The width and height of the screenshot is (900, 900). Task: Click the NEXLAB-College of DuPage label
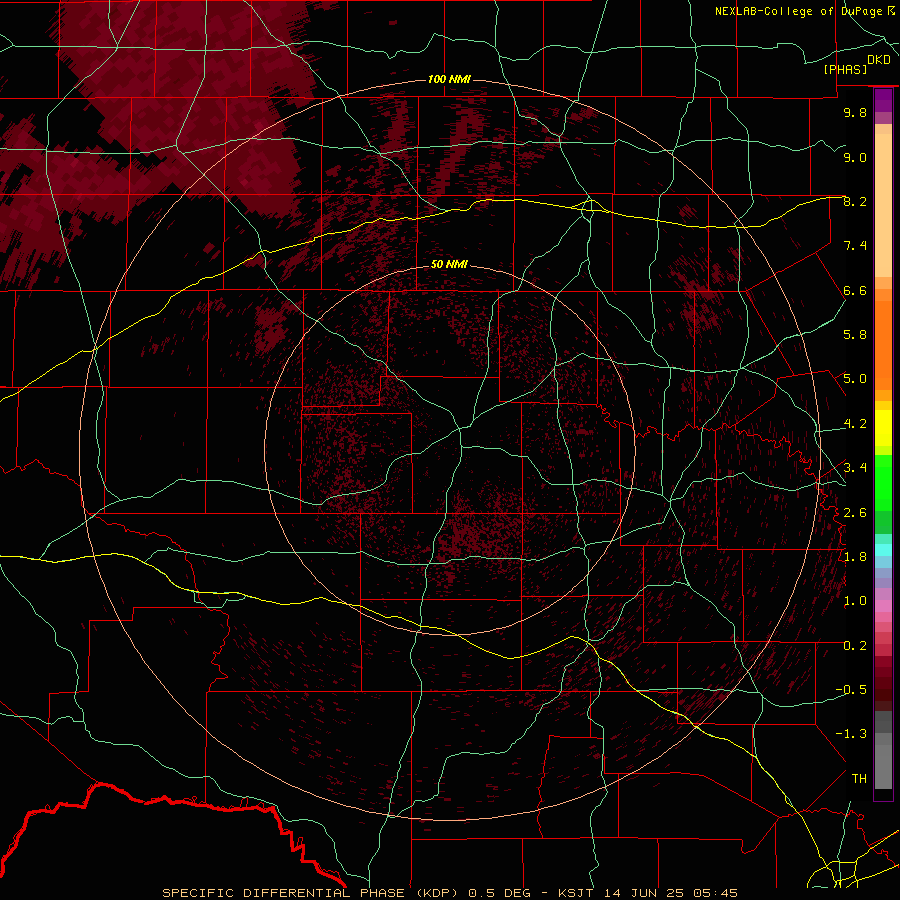(x=798, y=11)
